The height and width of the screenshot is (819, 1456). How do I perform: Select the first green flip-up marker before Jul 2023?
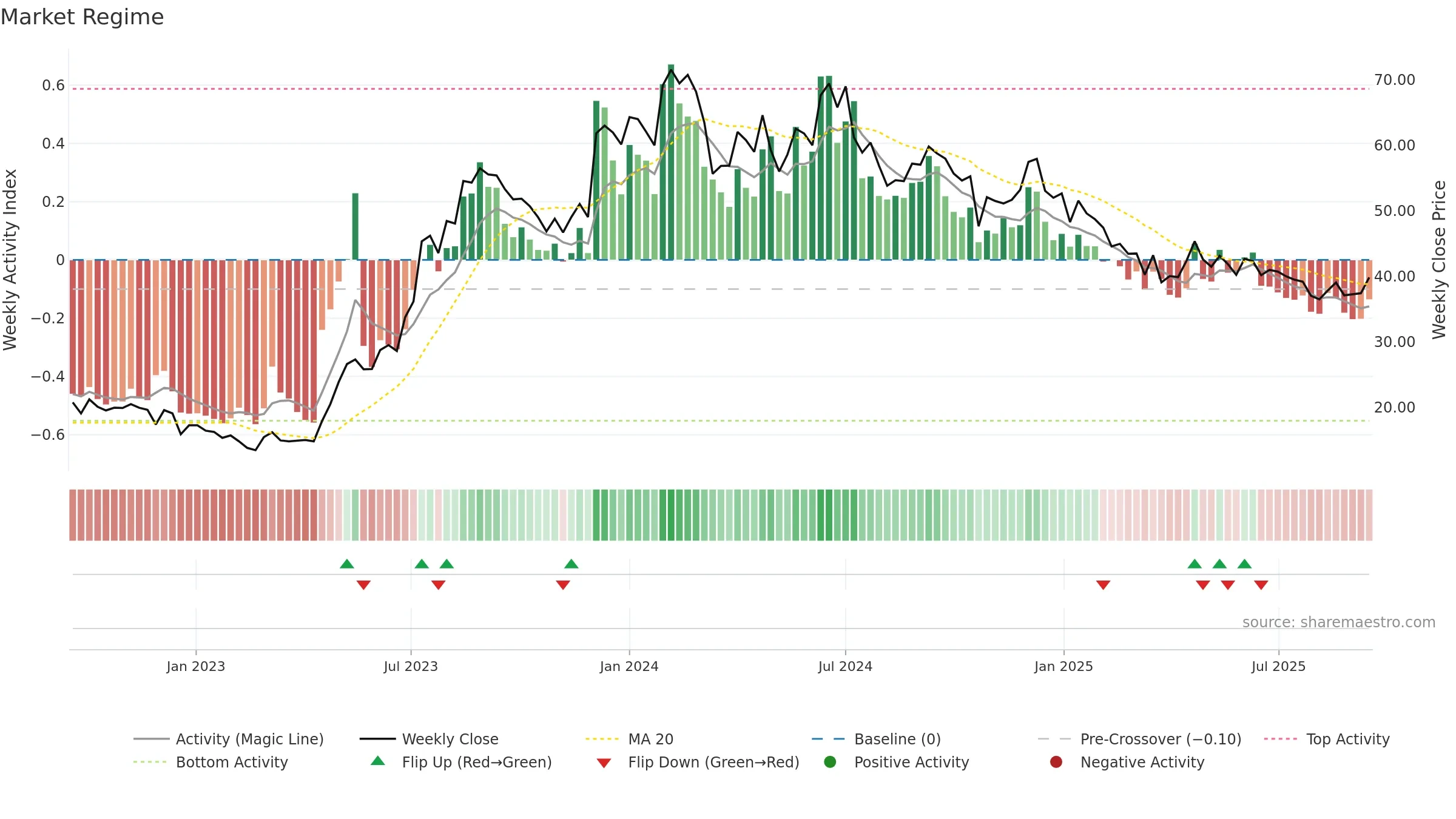[347, 564]
